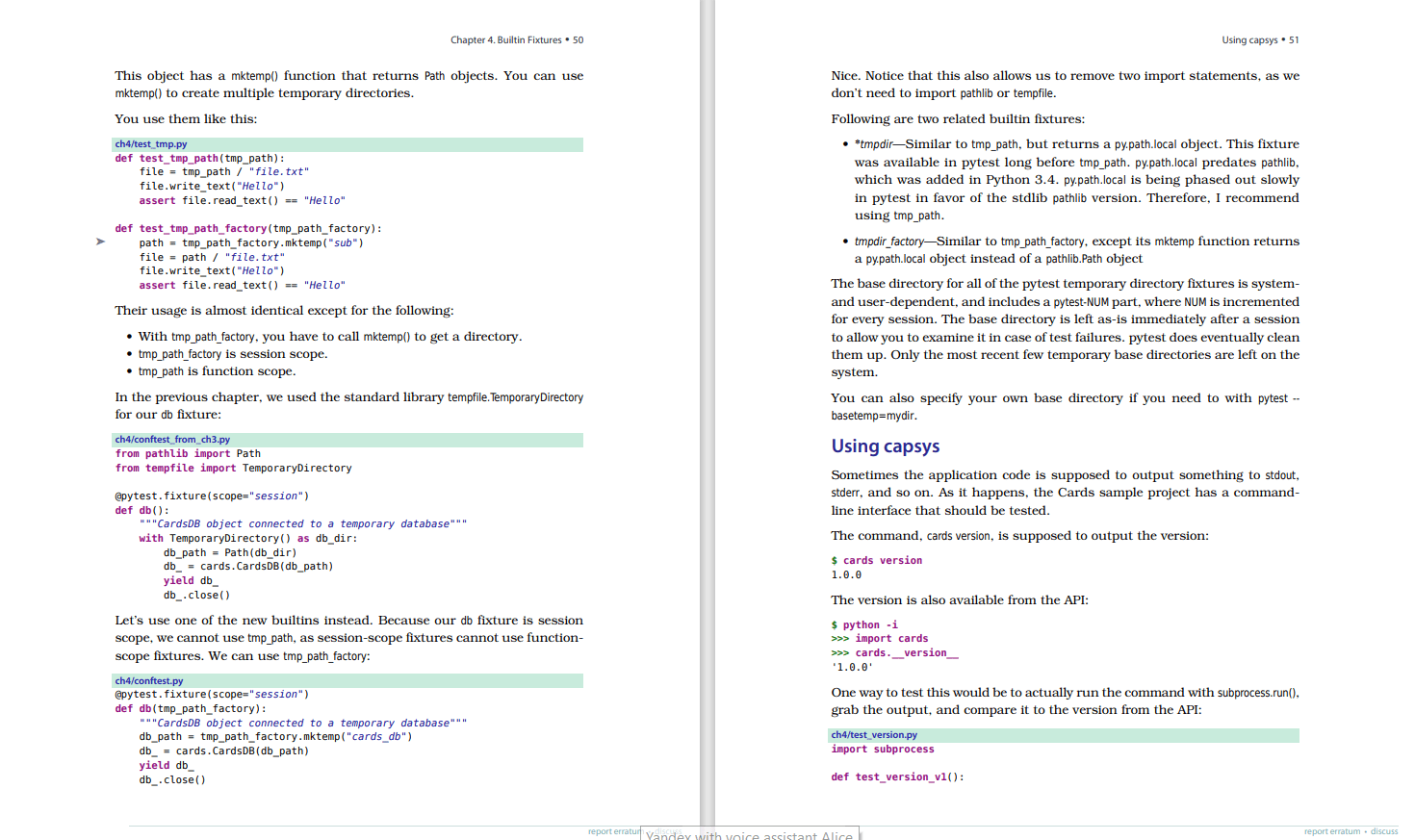
Task: Click the '>>> import cards' line
Action: click(880, 639)
